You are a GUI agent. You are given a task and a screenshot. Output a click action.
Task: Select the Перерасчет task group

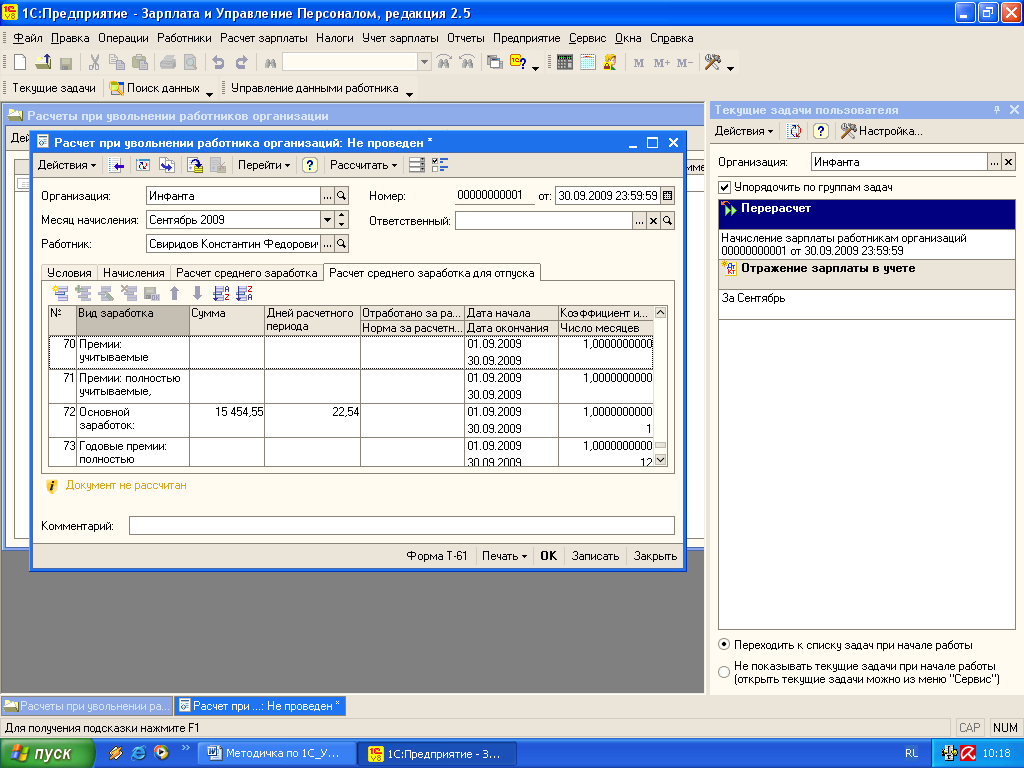[x=867, y=214]
